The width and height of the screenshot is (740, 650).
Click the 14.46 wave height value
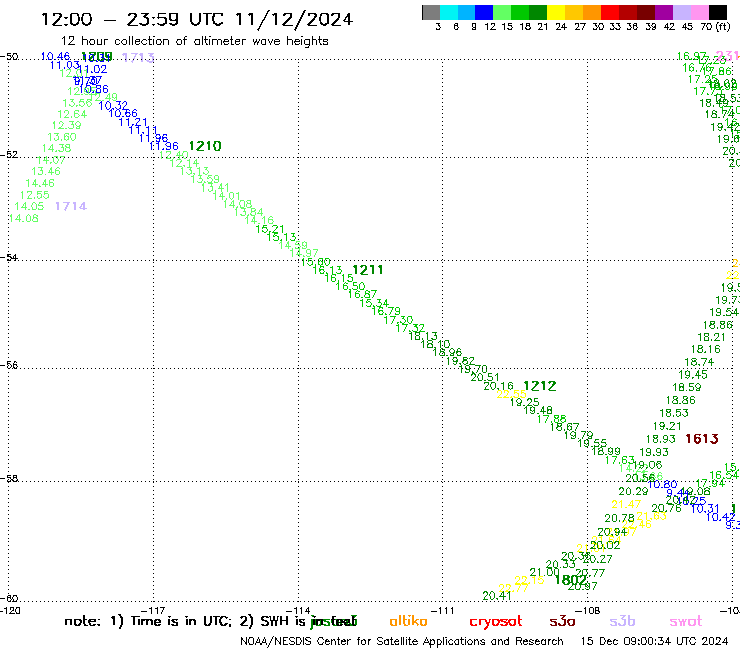point(40,183)
